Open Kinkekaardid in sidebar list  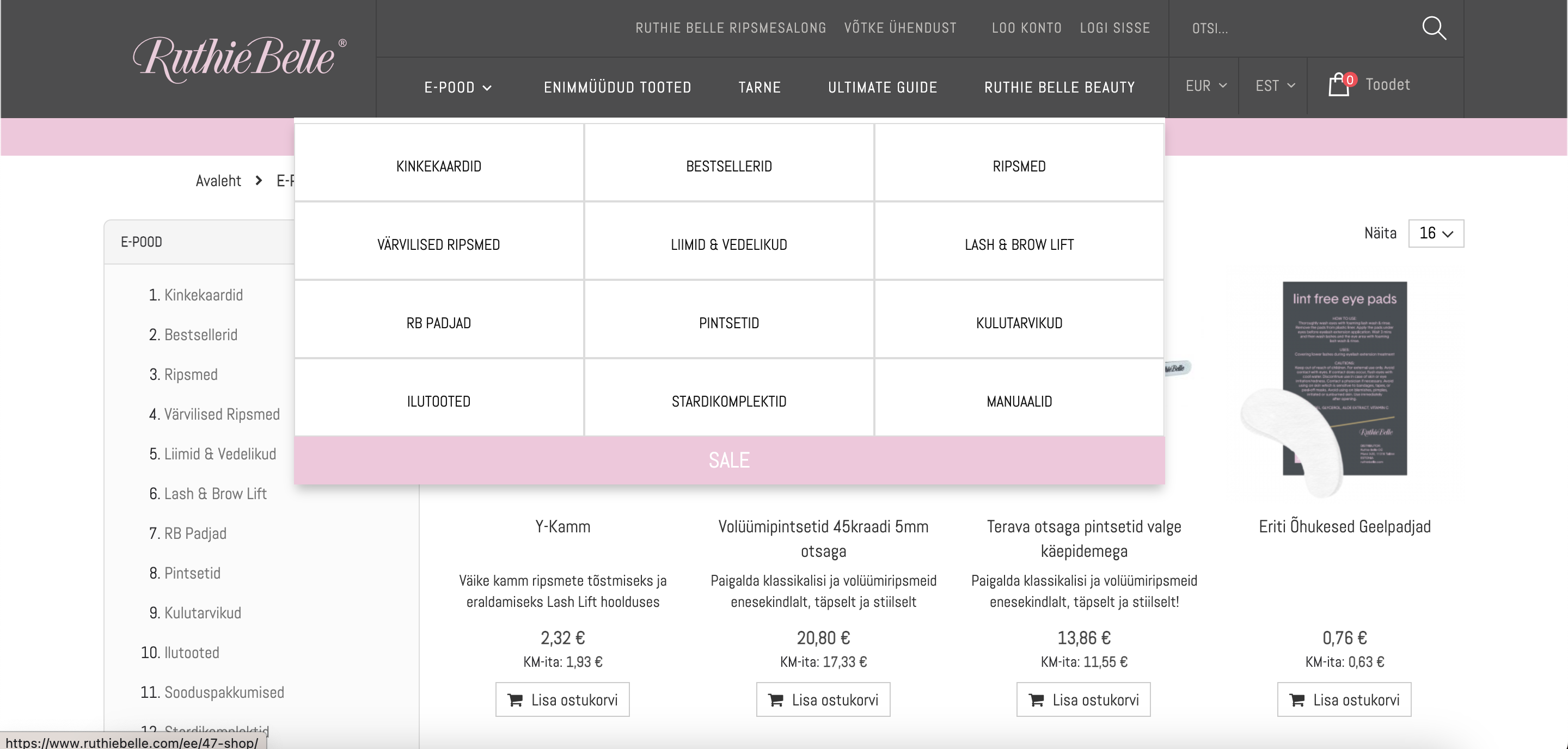203,295
